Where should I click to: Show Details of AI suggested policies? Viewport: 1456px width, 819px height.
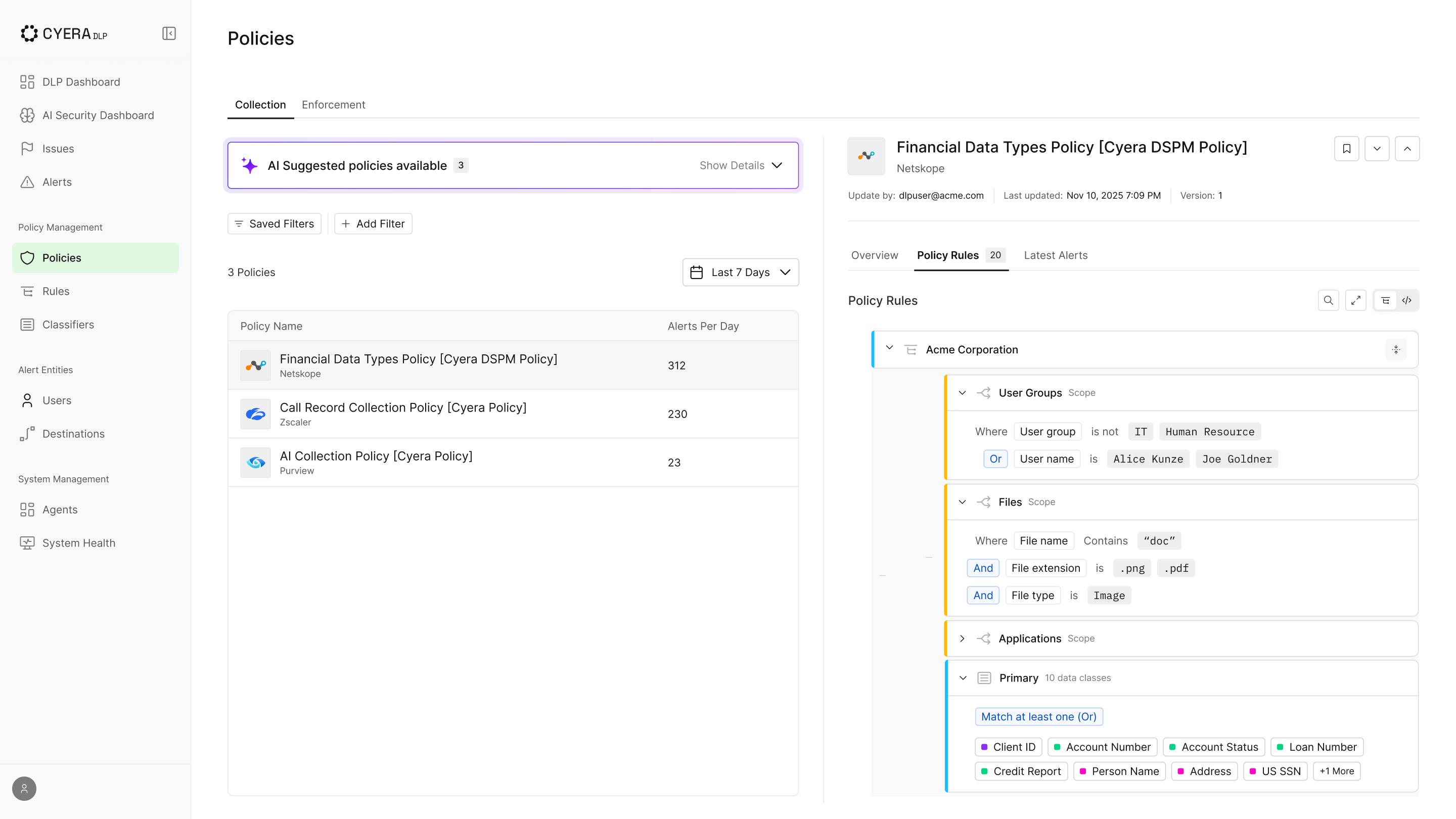click(x=741, y=166)
